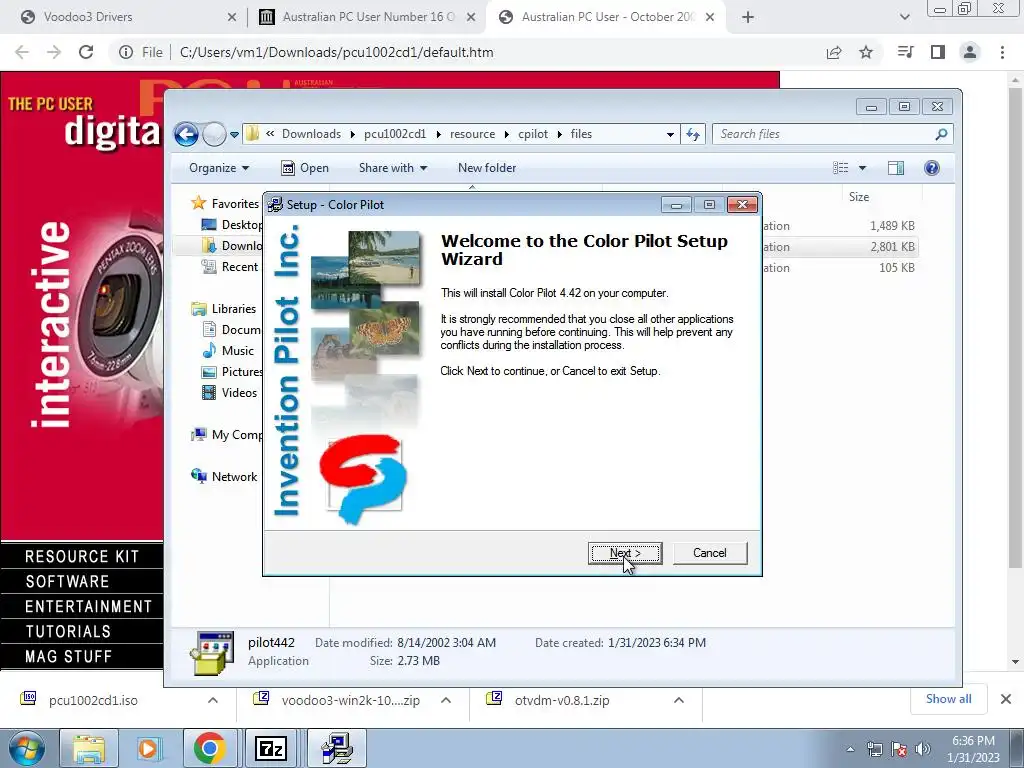Open Windows Start menu

[26, 748]
